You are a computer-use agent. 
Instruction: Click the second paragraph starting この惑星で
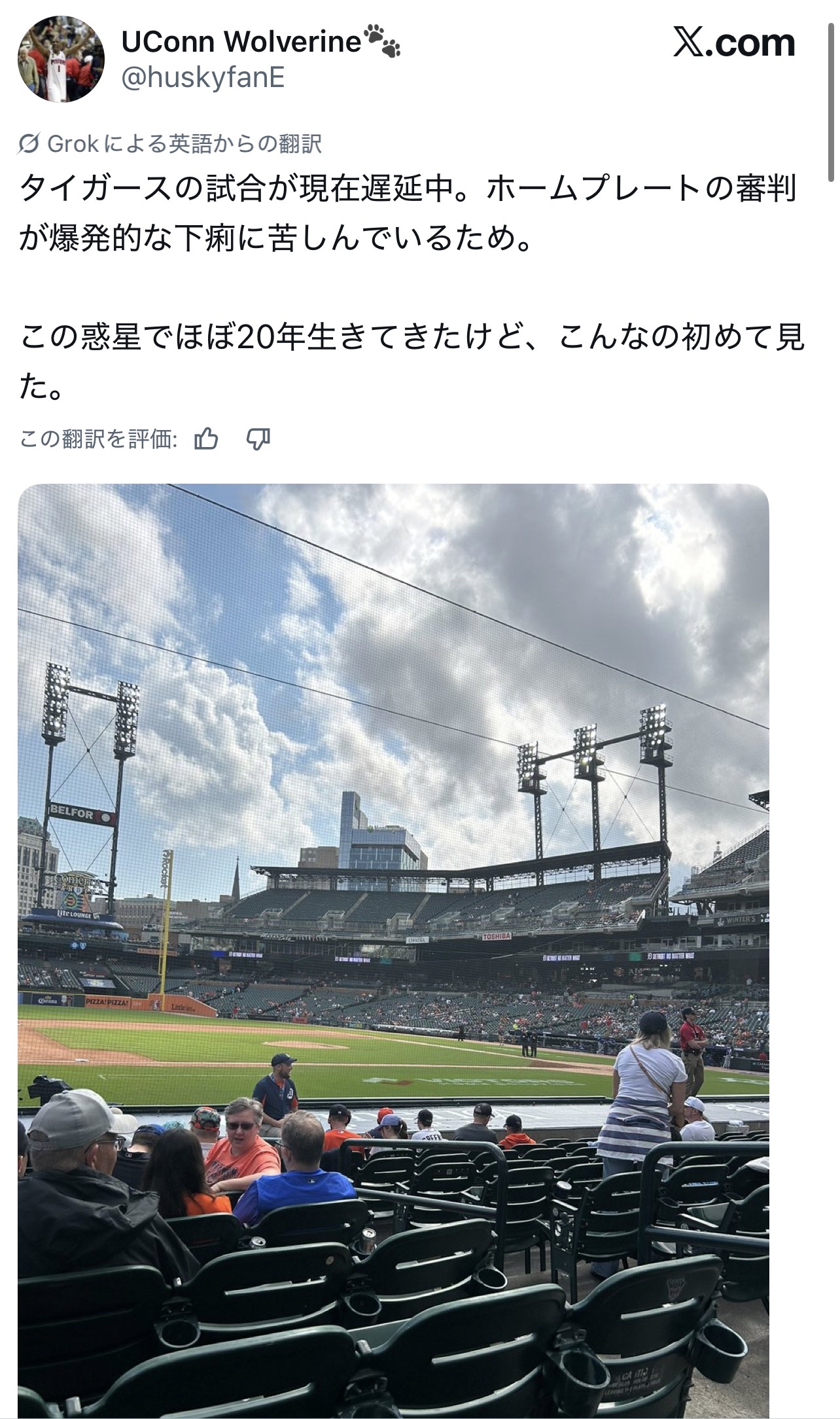[412, 361]
